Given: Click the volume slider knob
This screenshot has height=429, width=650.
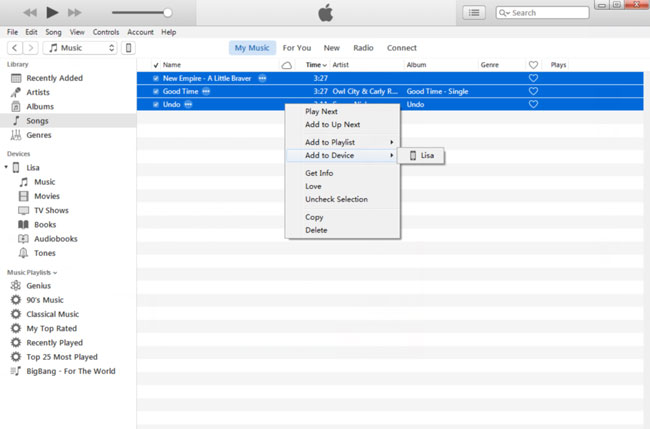Looking at the screenshot, I should tap(167, 13).
